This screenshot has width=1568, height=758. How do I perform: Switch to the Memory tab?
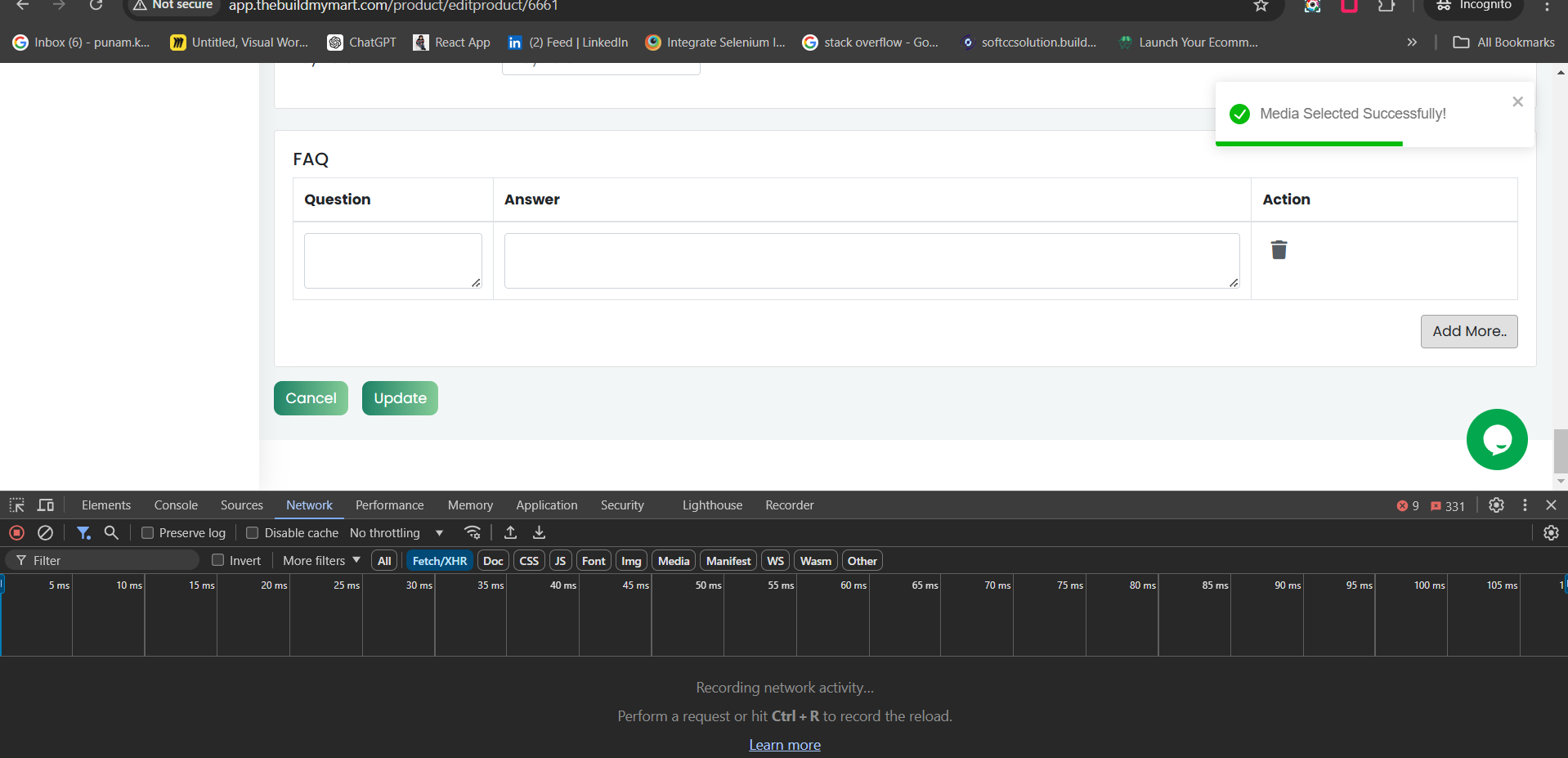(x=470, y=505)
